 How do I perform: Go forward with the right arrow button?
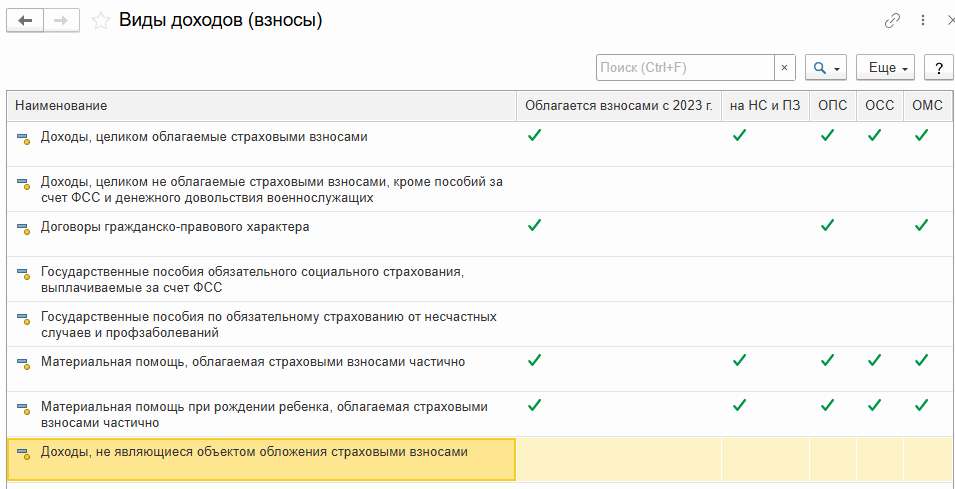[62, 21]
